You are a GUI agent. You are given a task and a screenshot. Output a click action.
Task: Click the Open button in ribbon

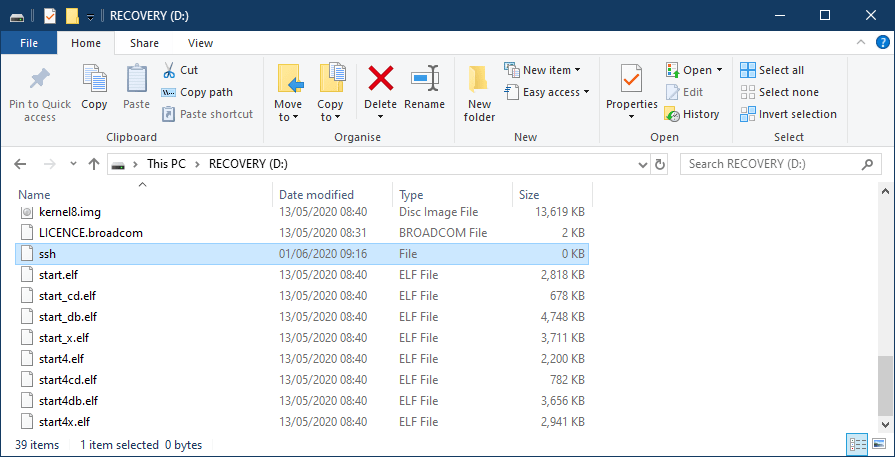[x=689, y=70]
